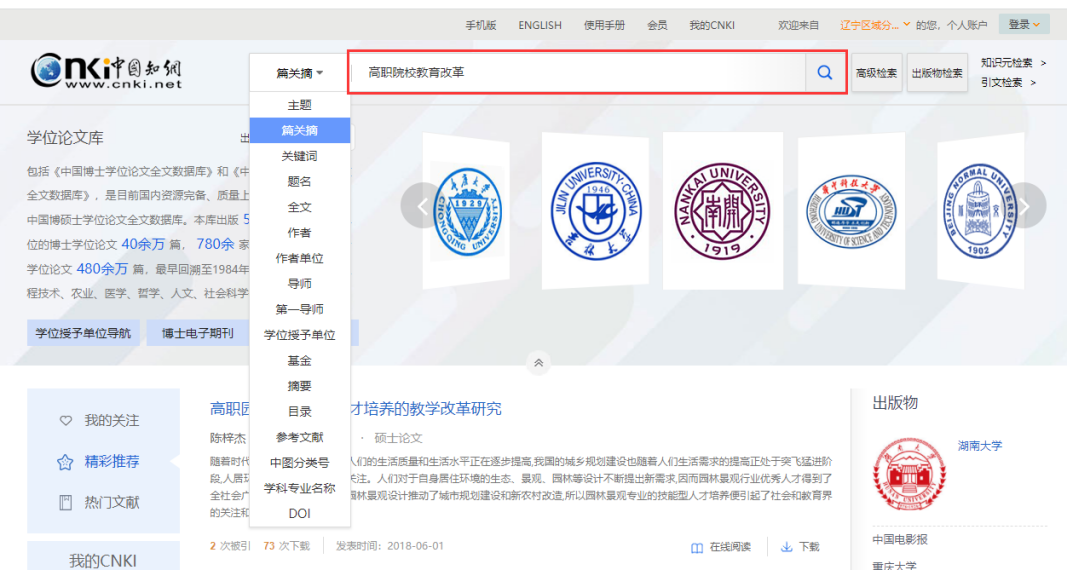1067x570 pixels.
Task: Click the heart icon beside 我的关注
Action: [65, 420]
